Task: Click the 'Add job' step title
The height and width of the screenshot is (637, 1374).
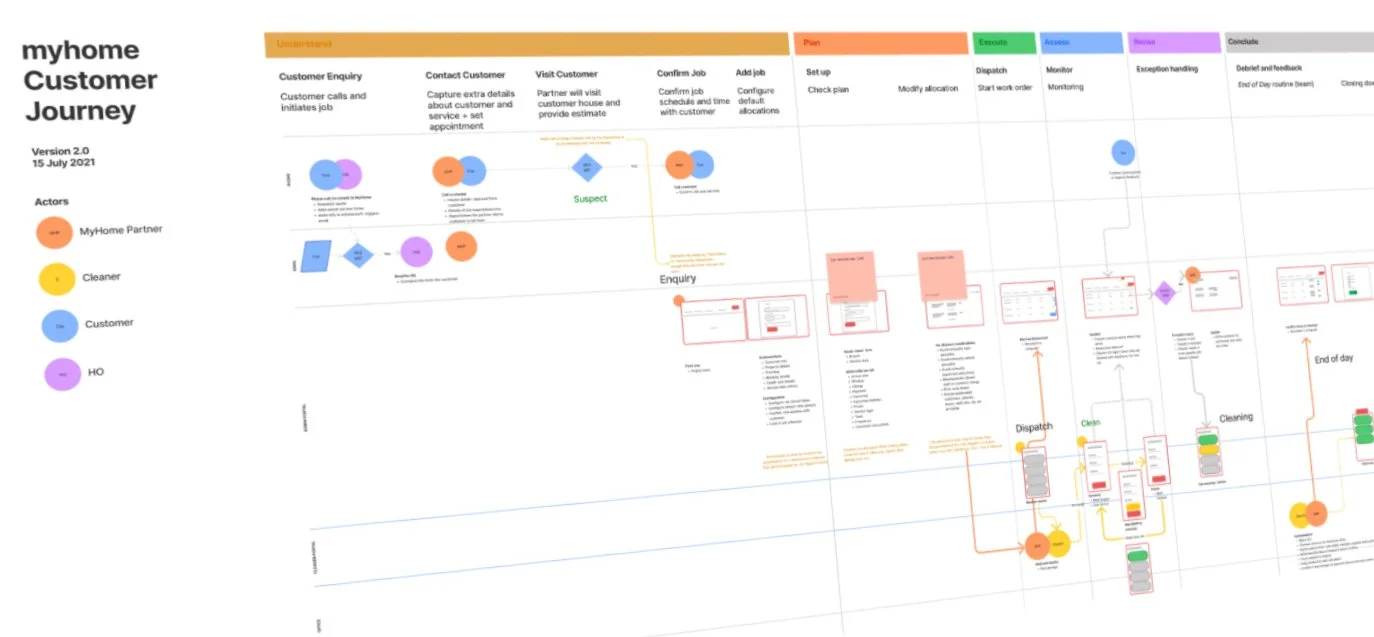Action: (751, 73)
